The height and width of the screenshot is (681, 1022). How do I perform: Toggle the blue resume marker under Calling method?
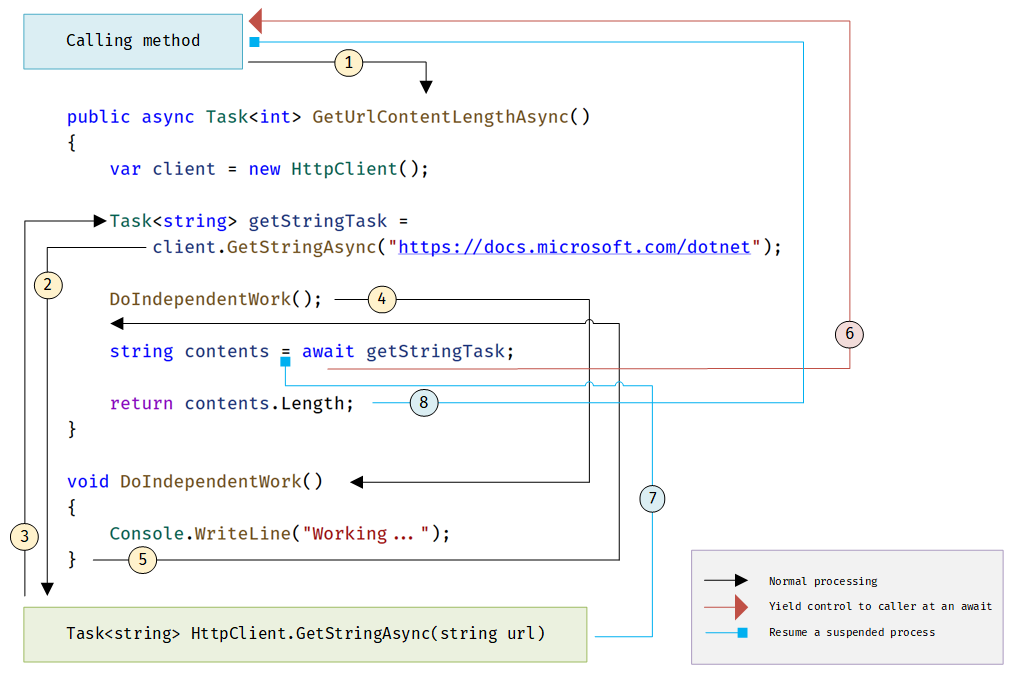pyautogui.click(x=254, y=42)
